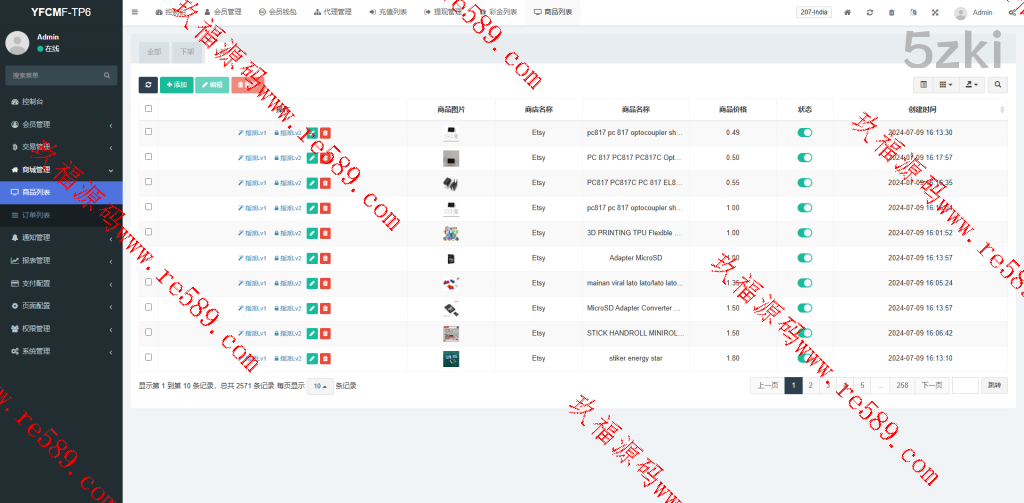Click the hamburger menu icon in the top bar

point(135,12)
